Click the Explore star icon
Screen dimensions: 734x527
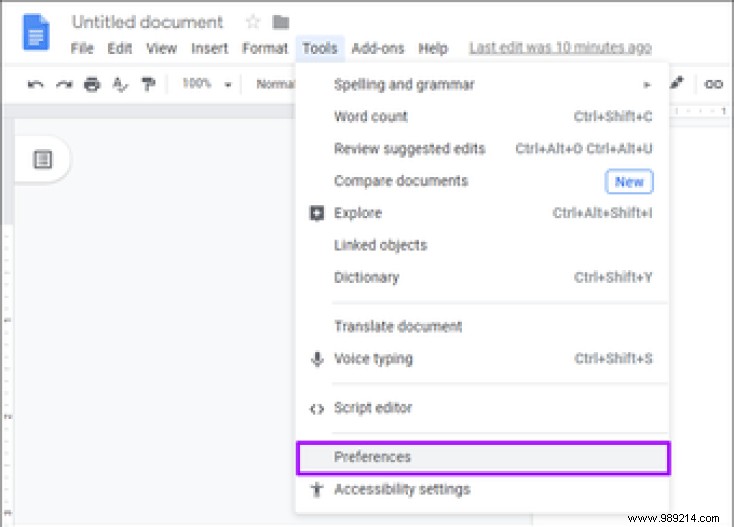(317, 213)
